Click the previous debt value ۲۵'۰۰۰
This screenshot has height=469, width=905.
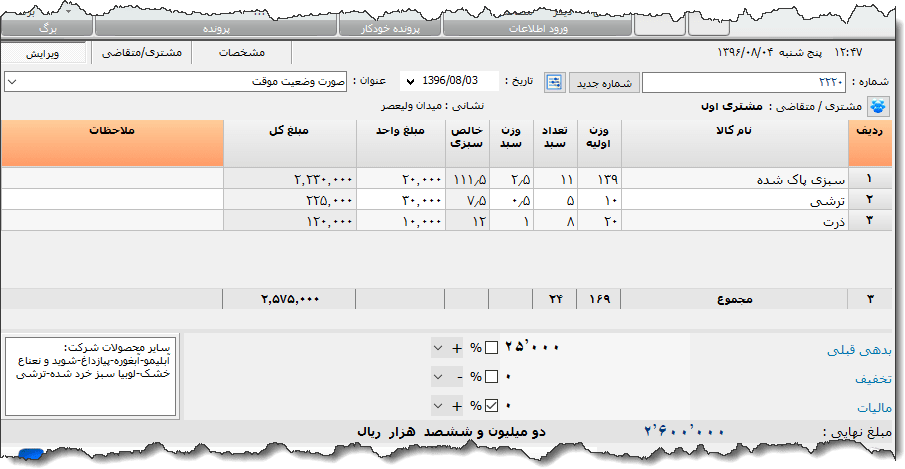(532, 347)
